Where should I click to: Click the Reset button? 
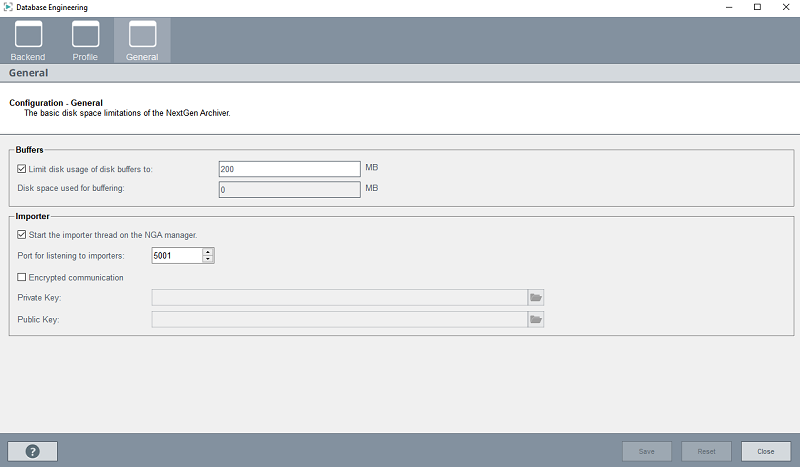[x=706, y=451]
